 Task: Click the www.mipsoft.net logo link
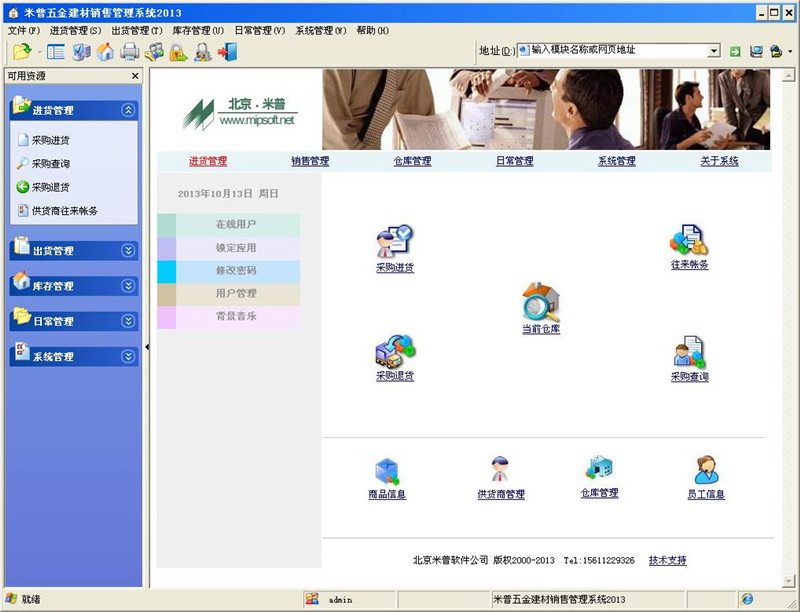point(257,120)
